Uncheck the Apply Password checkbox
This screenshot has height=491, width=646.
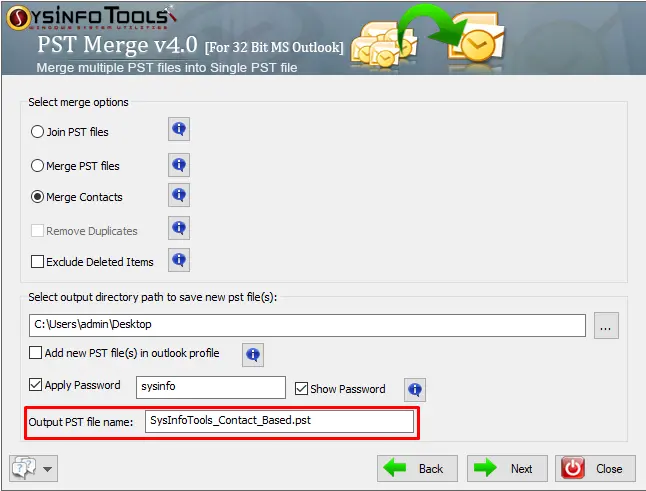35,385
